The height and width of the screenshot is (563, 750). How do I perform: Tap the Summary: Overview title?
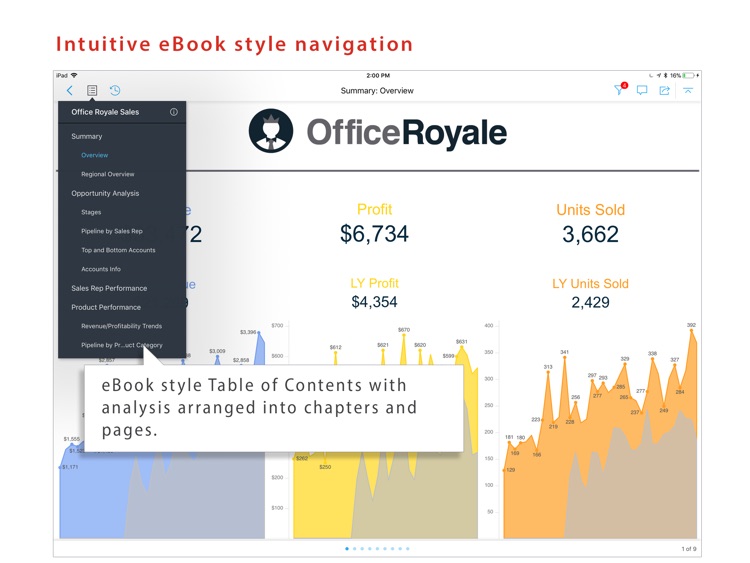tap(377, 90)
